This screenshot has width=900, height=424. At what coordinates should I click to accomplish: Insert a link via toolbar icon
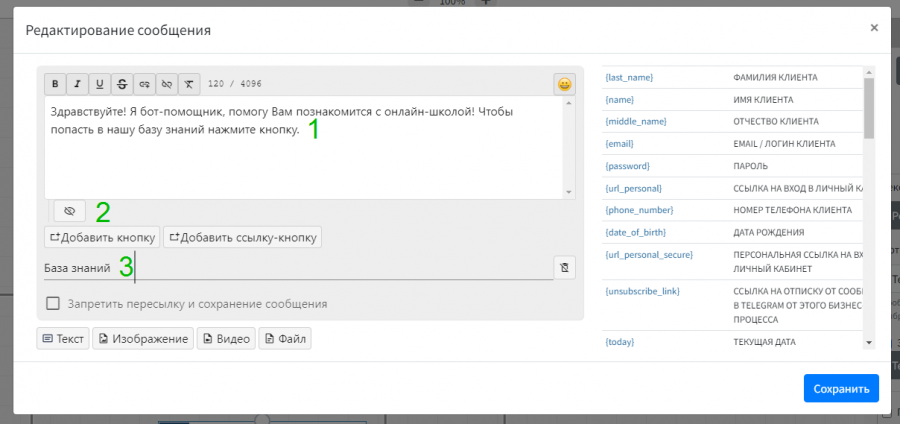145,84
